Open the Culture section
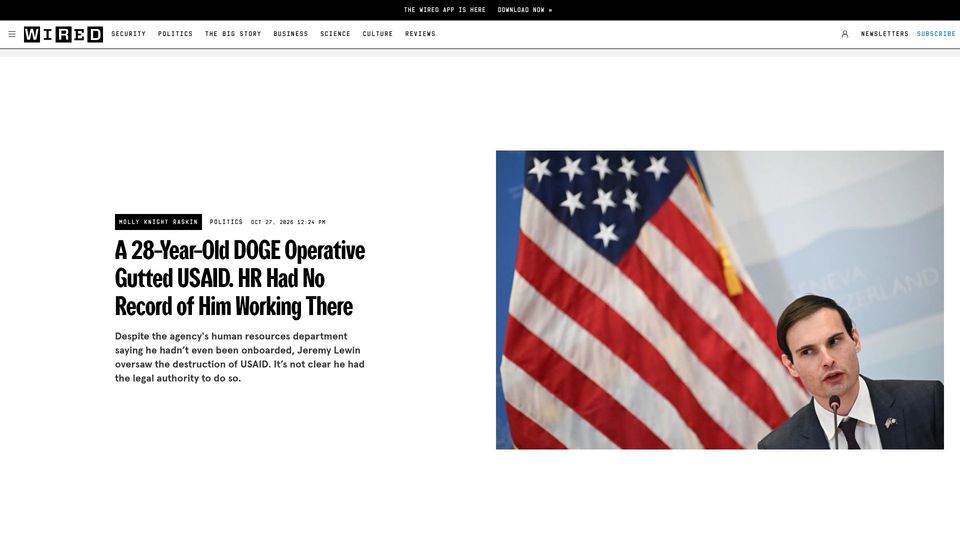The height and width of the screenshot is (540, 960). [x=377, y=34]
